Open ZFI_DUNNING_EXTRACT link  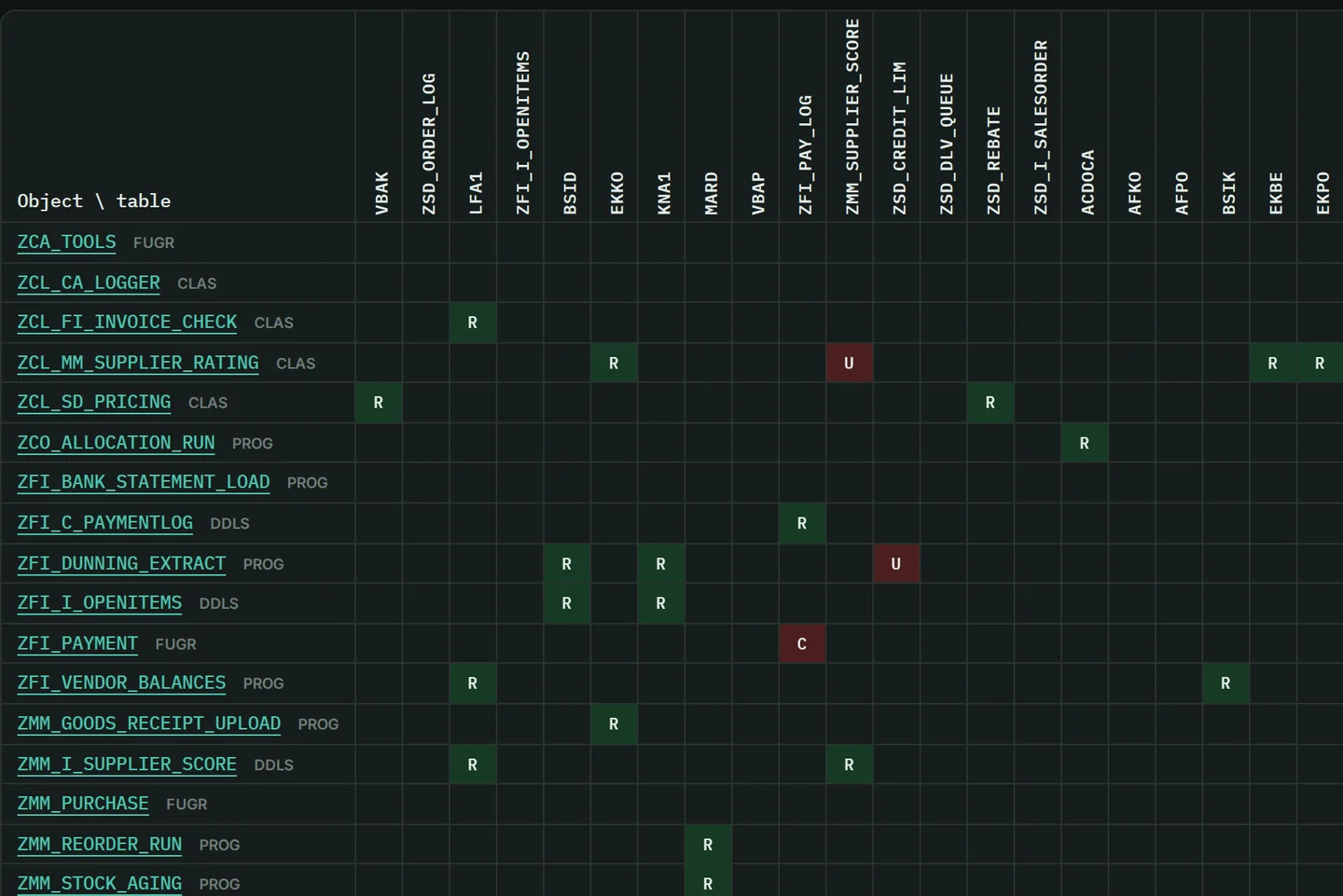coord(121,563)
